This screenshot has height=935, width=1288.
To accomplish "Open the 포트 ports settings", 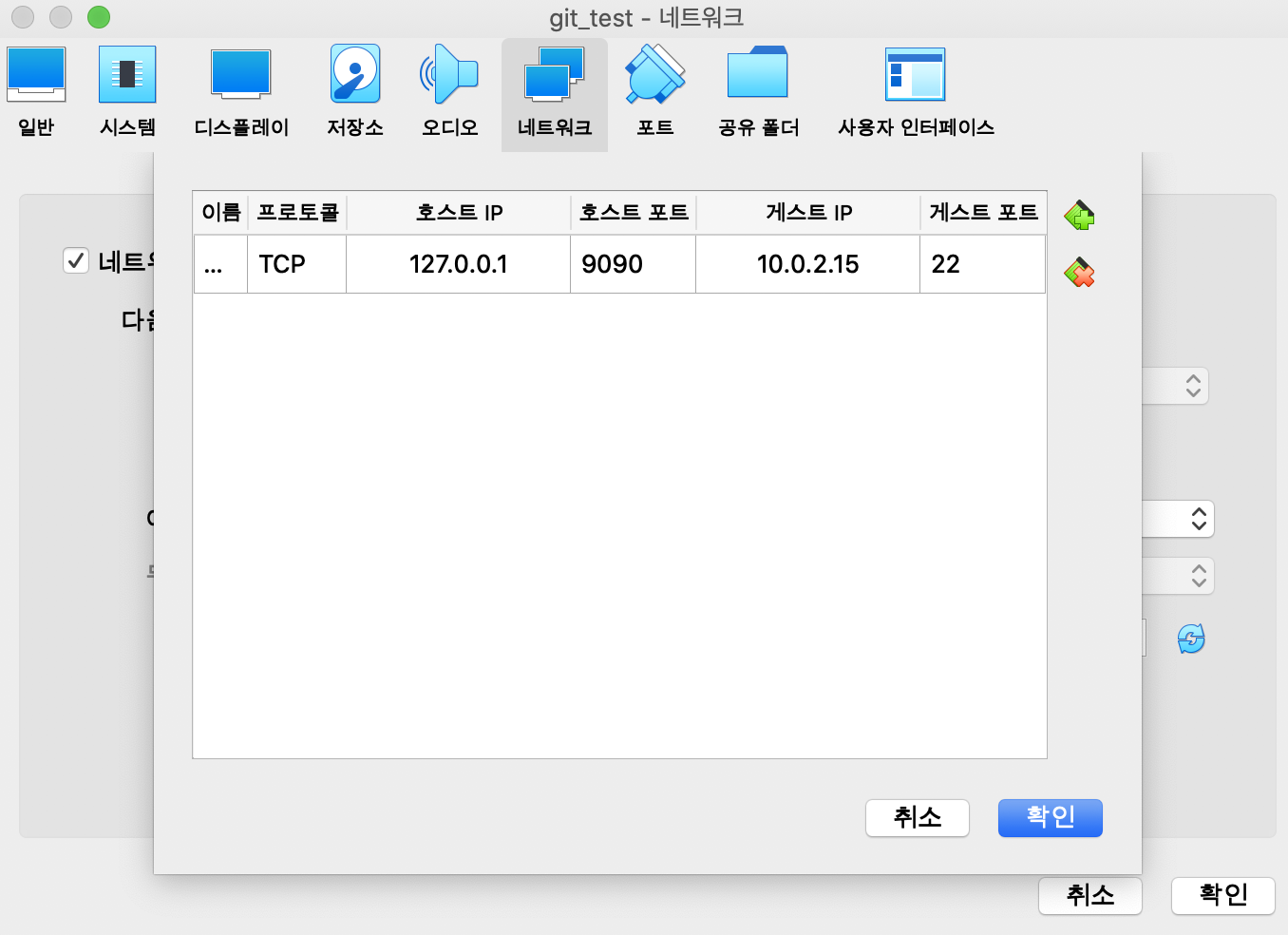I will pyautogui.click(x=655, y=93).
